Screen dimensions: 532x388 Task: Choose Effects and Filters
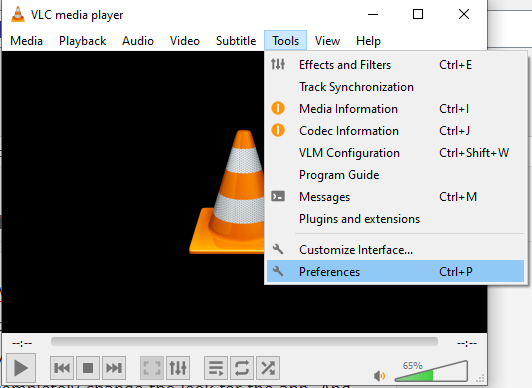click(396, 65)
